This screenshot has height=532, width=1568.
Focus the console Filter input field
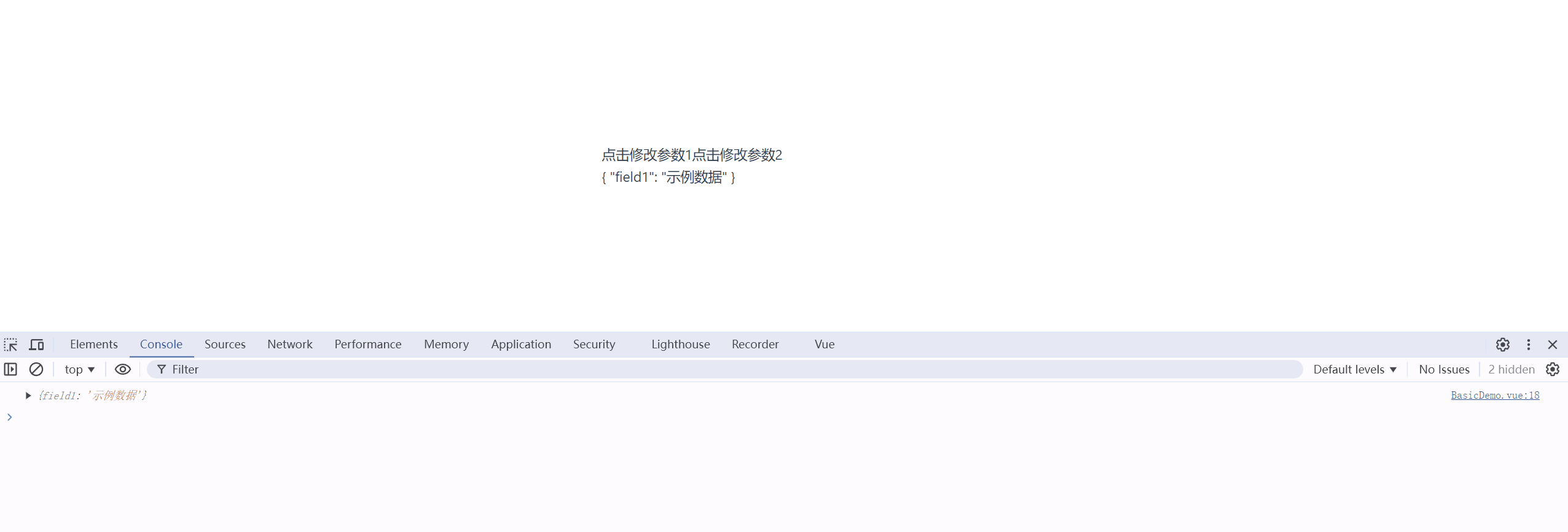tap(725, 369)
